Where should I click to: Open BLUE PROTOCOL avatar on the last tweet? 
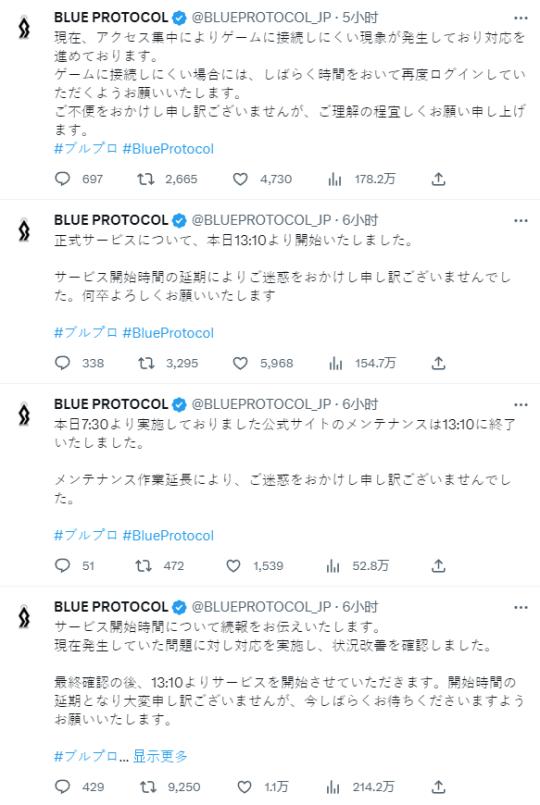pos(24,617)
